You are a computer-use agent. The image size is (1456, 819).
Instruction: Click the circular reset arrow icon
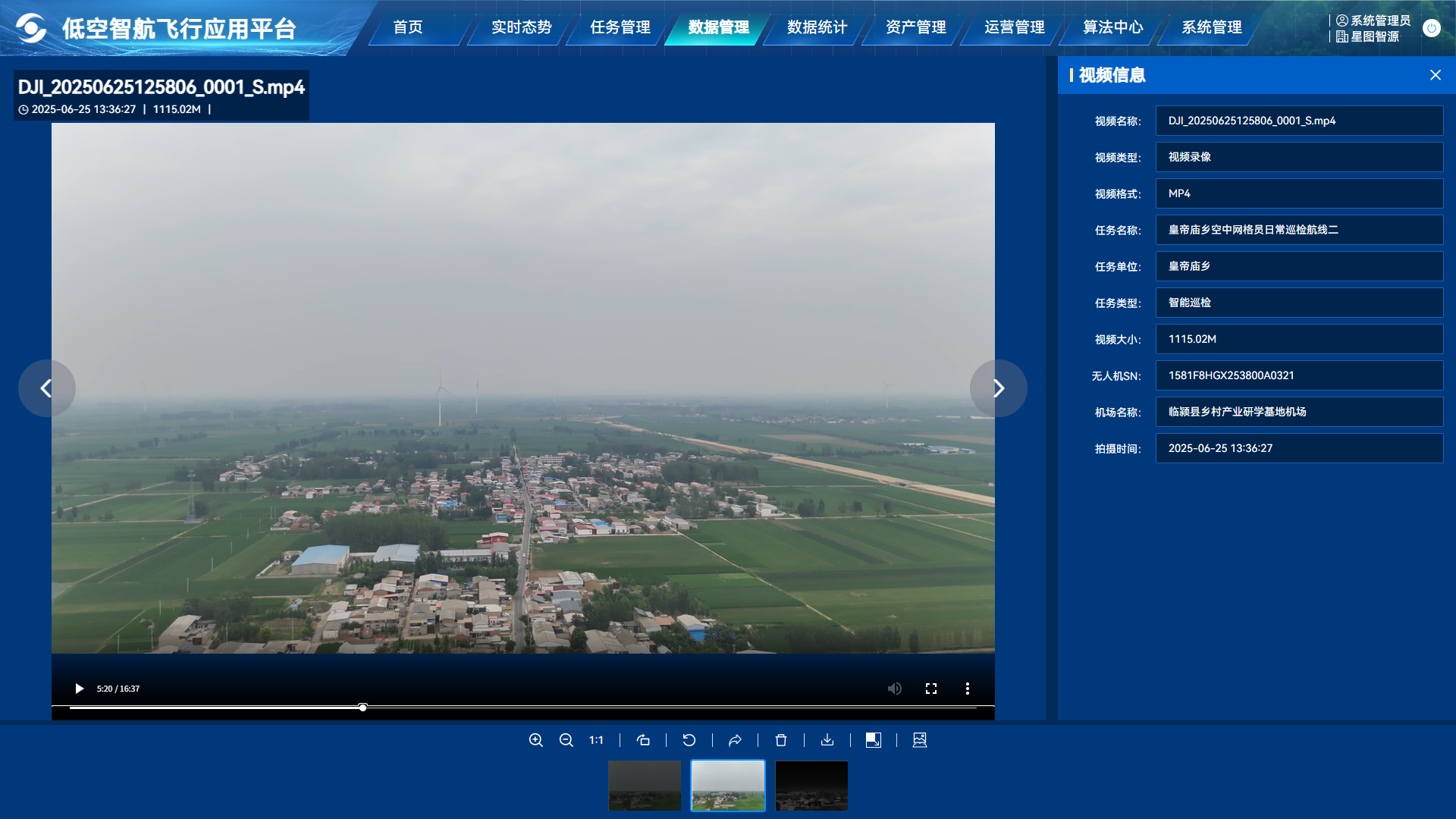click(689, 740)
